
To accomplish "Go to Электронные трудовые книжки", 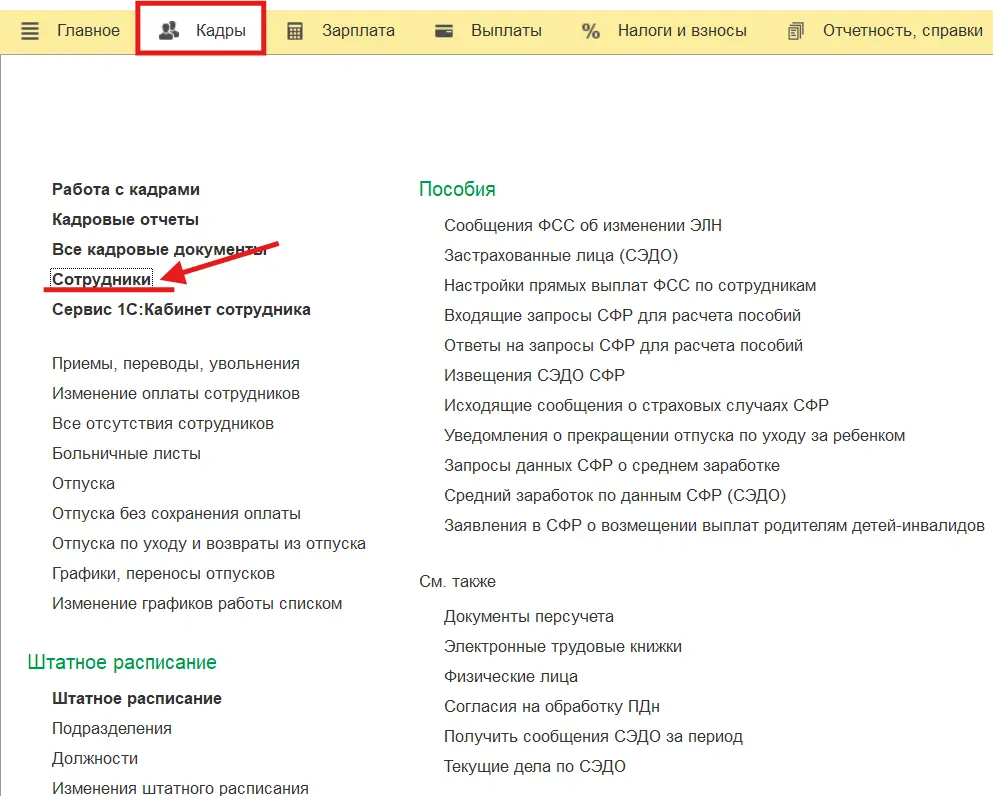I will [x=563, y=647].
